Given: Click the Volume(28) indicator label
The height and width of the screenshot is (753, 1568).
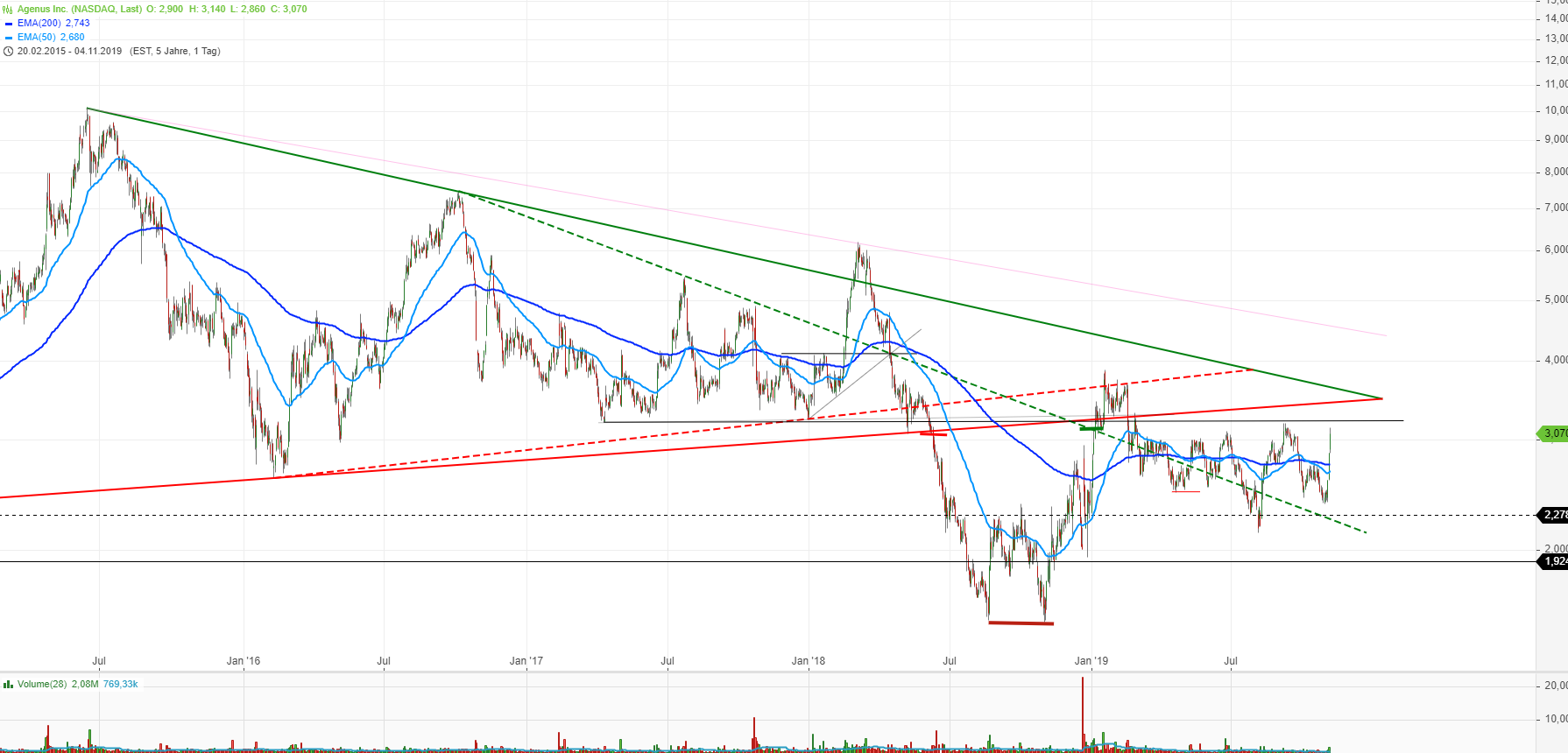Looking at the screenshot, I should 42,685.
